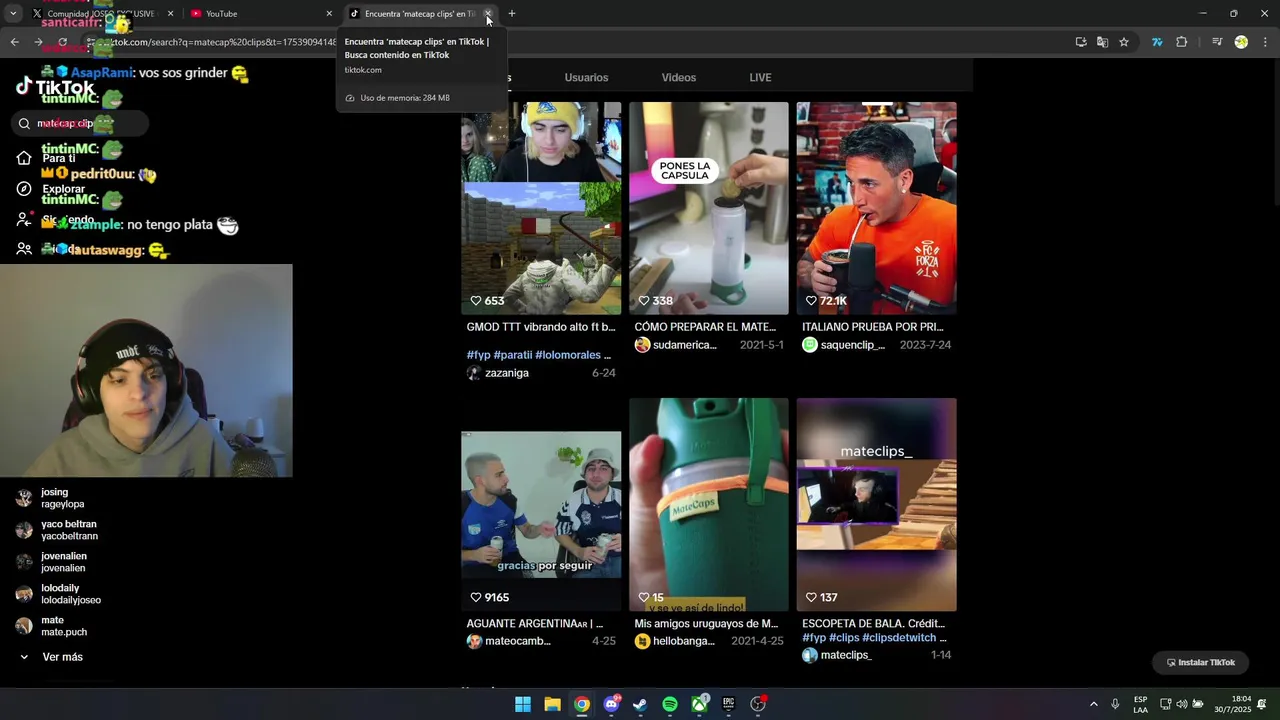Screen dimensions: 1280x720
Task: Open Spotify from the taskbar
Action: (x=670, y=704)
